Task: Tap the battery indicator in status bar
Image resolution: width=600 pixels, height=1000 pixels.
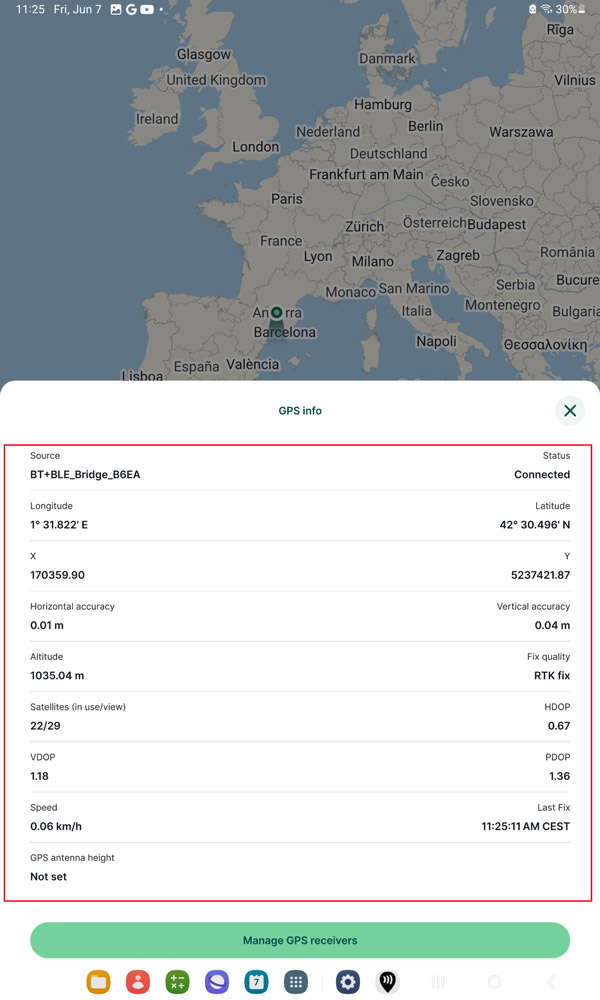Action: click(x=569, y=9)
